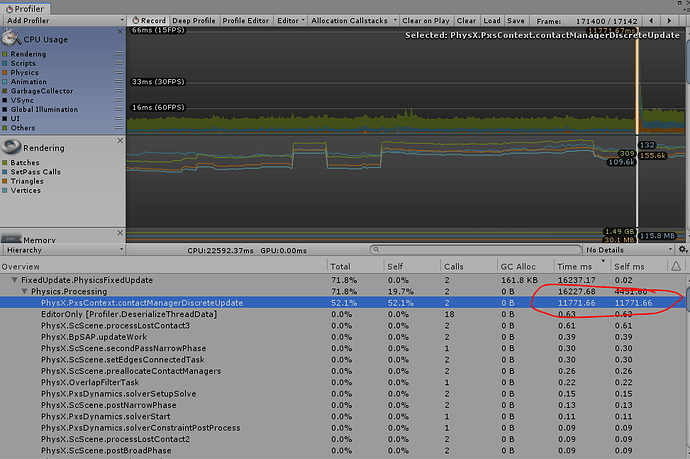The width and height of the screenshot is (690, 459).
Task: Click reorder handle next to Global Illumination
Action: [119, 109]
